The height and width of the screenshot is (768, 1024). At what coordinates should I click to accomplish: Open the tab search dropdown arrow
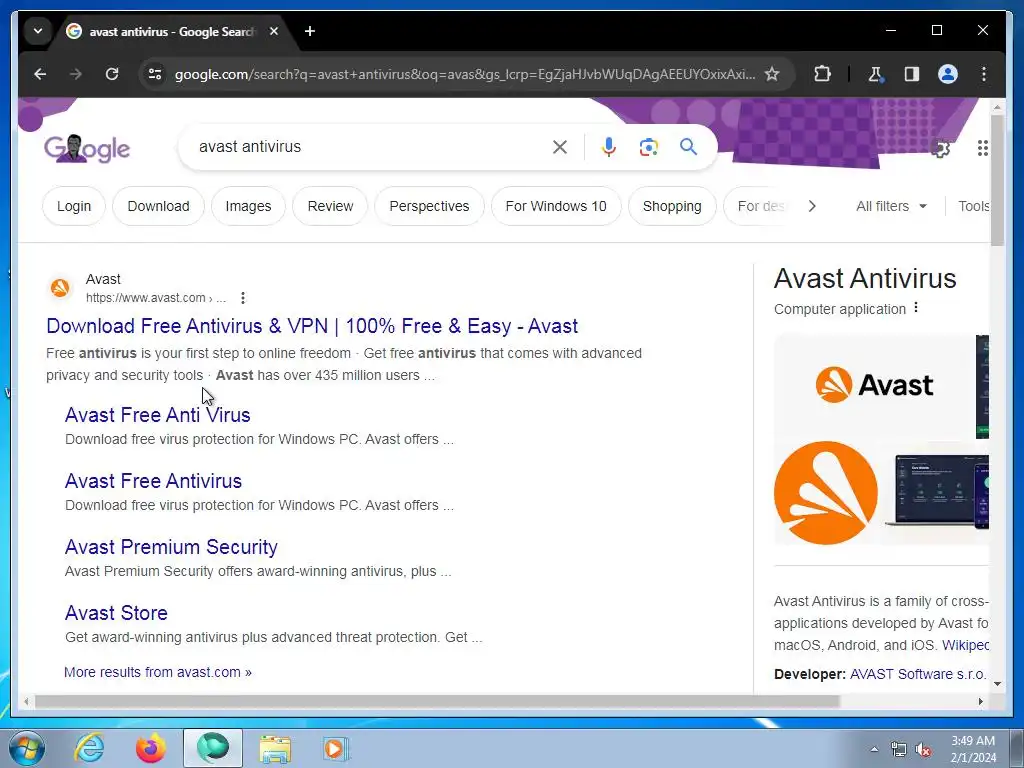[x=38, y=31]
